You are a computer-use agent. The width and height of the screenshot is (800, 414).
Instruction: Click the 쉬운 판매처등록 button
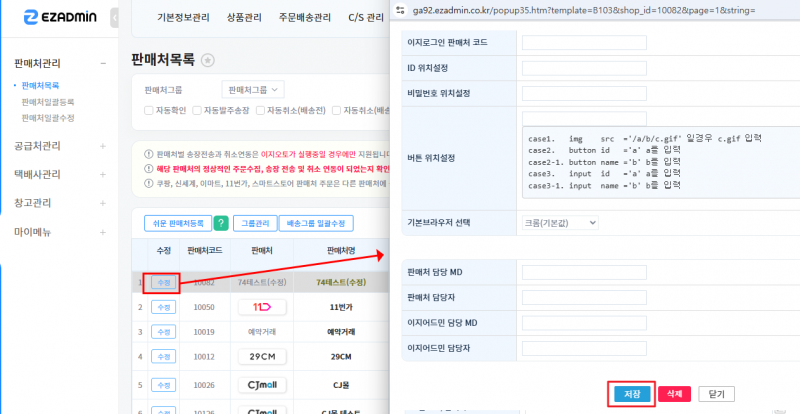coord(178,224)
